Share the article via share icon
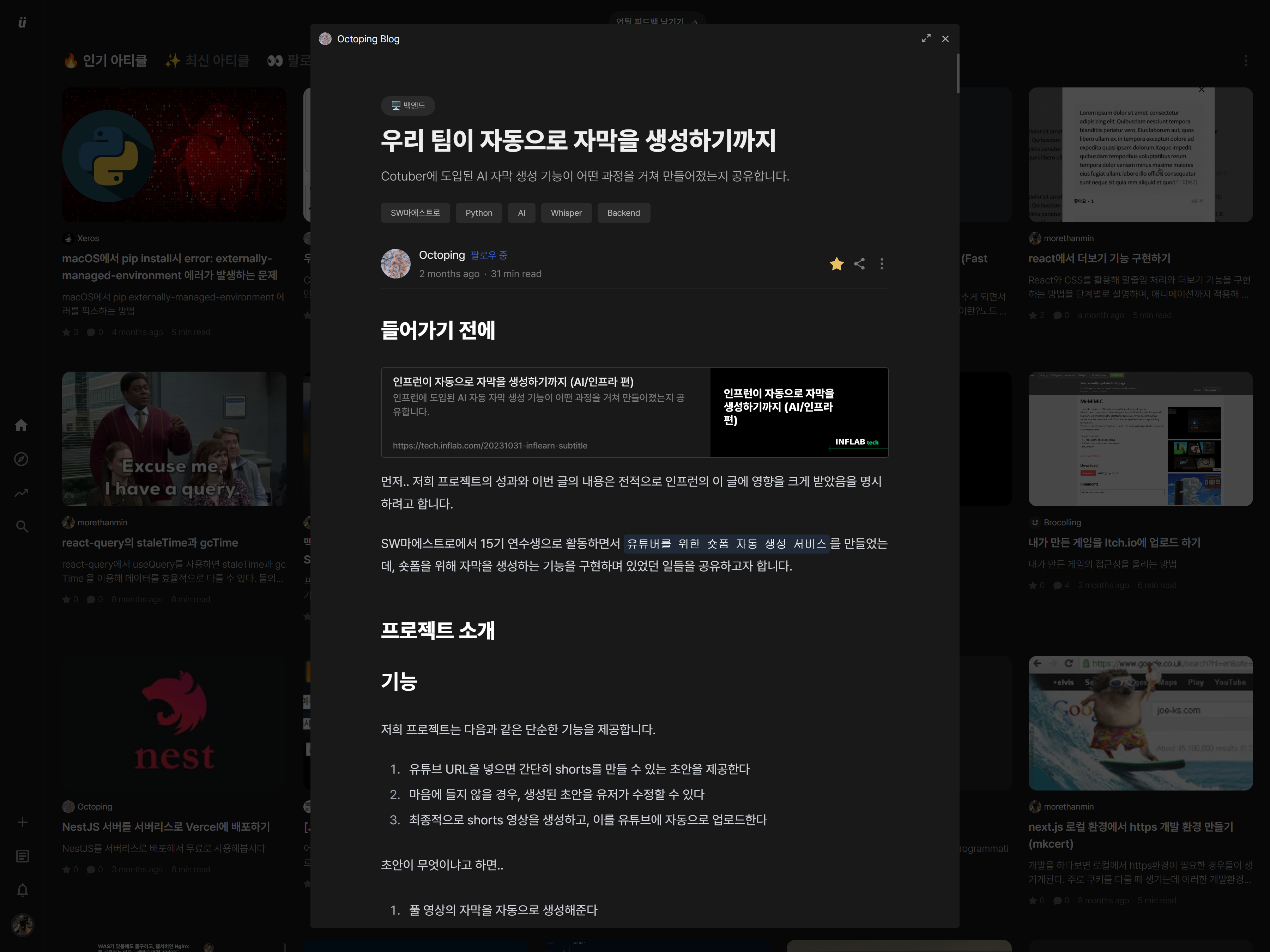Viewport: 1270px width, 952px height. (859, 263)
